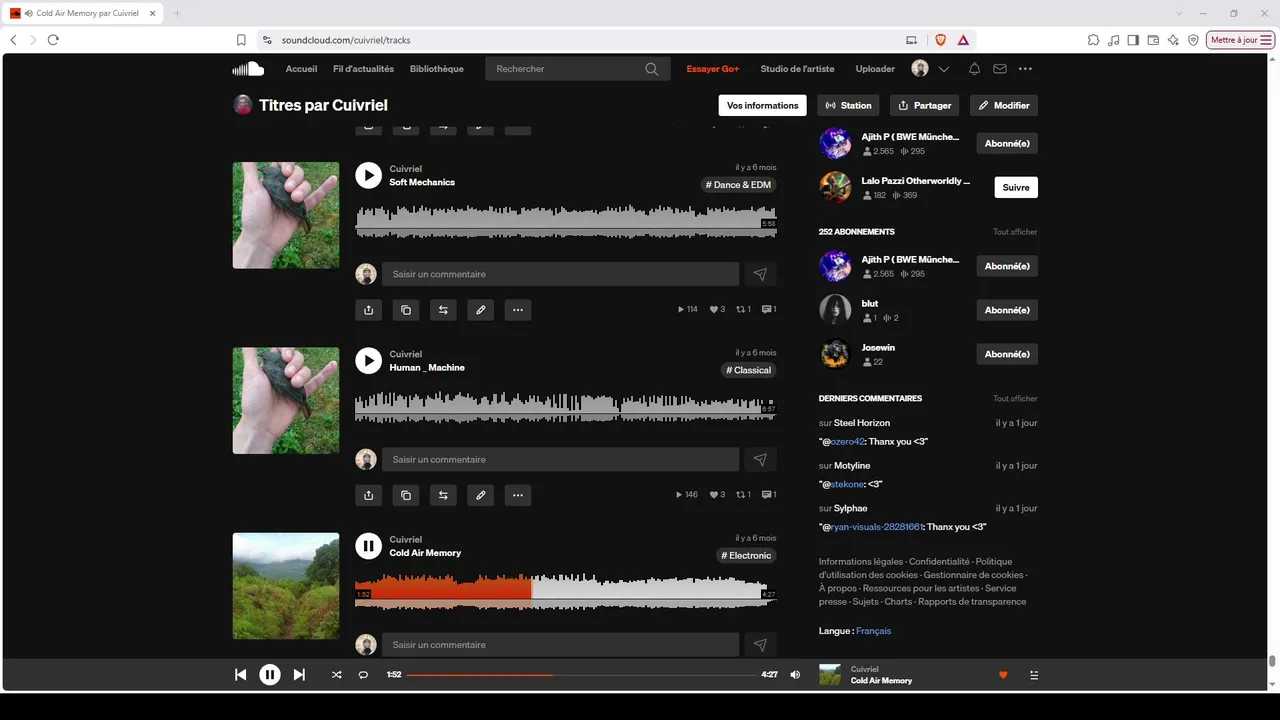The image size is (1280, 720).
Task: Reload the browser page
Action: click(53, 40)
